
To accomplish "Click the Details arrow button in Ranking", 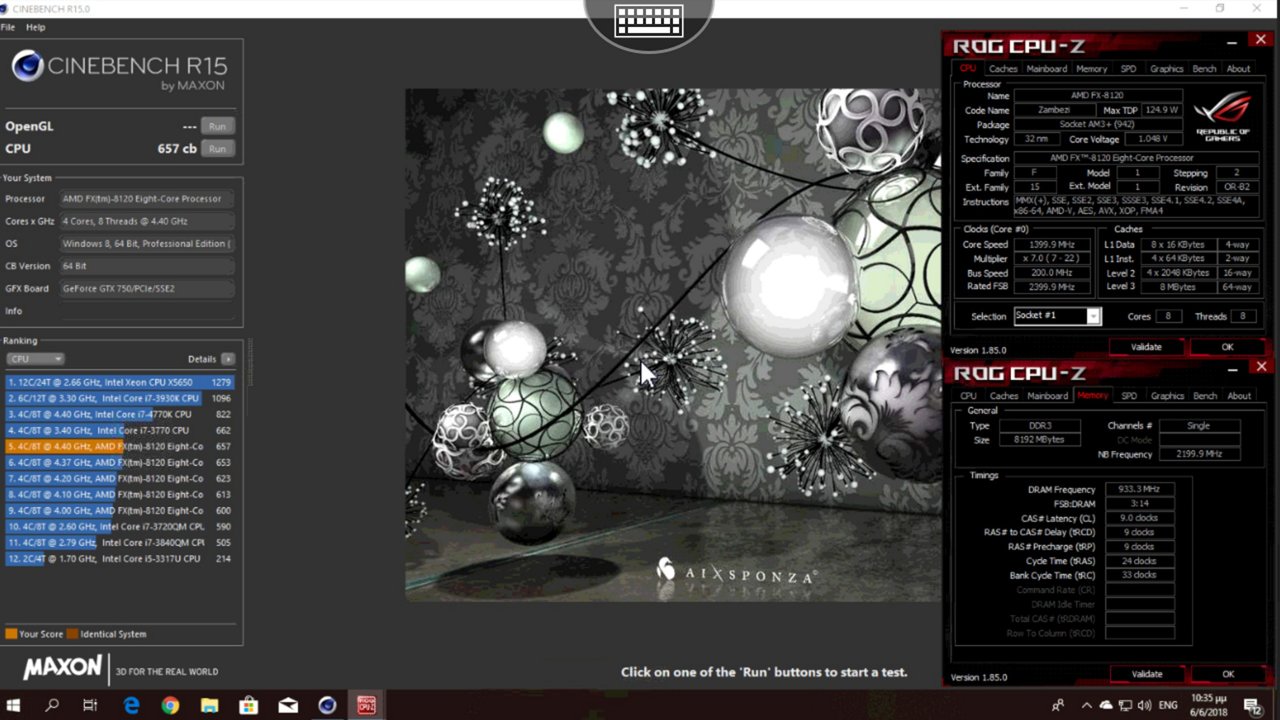I will [228, 359].
